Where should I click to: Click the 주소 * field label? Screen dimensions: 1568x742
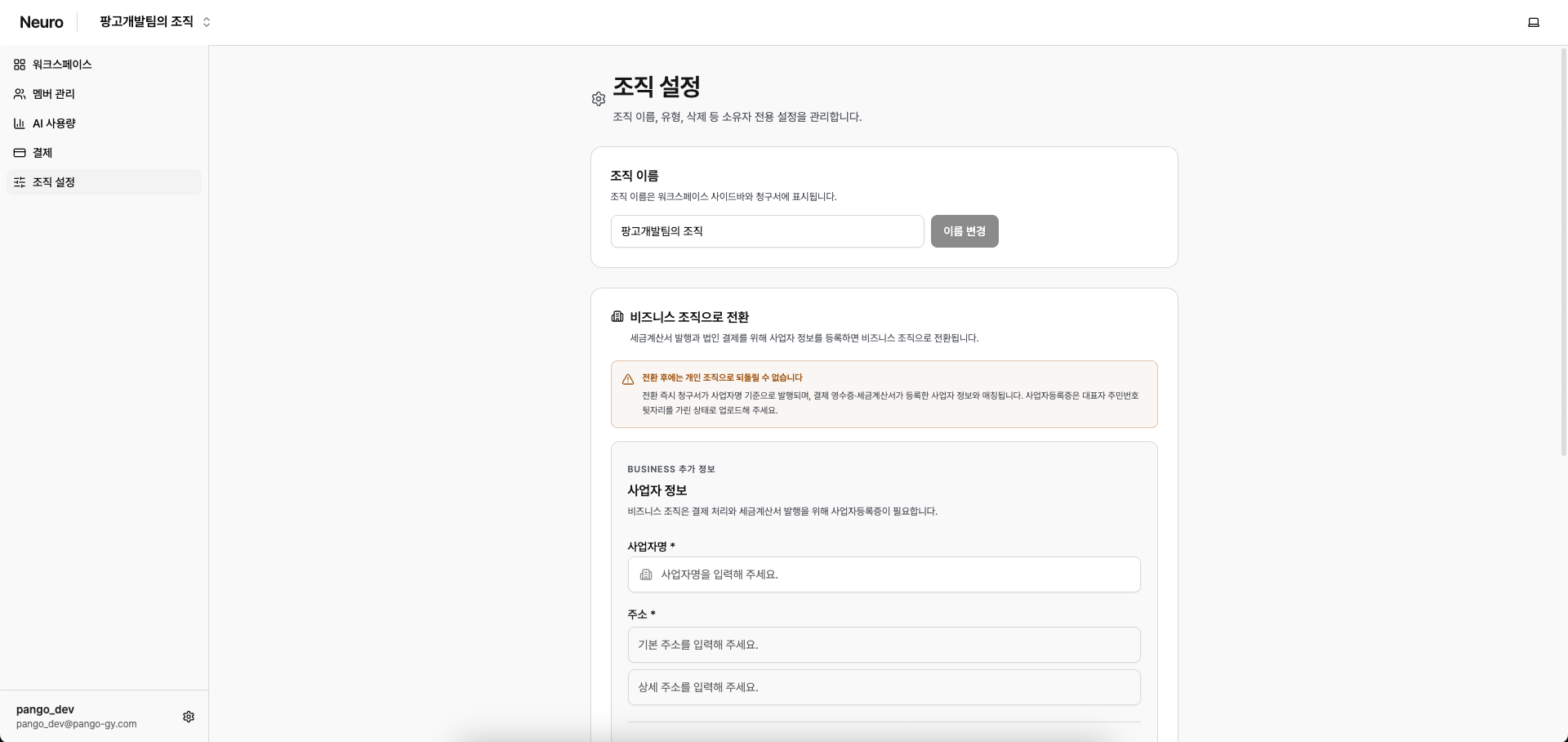[x=641, y=614]
